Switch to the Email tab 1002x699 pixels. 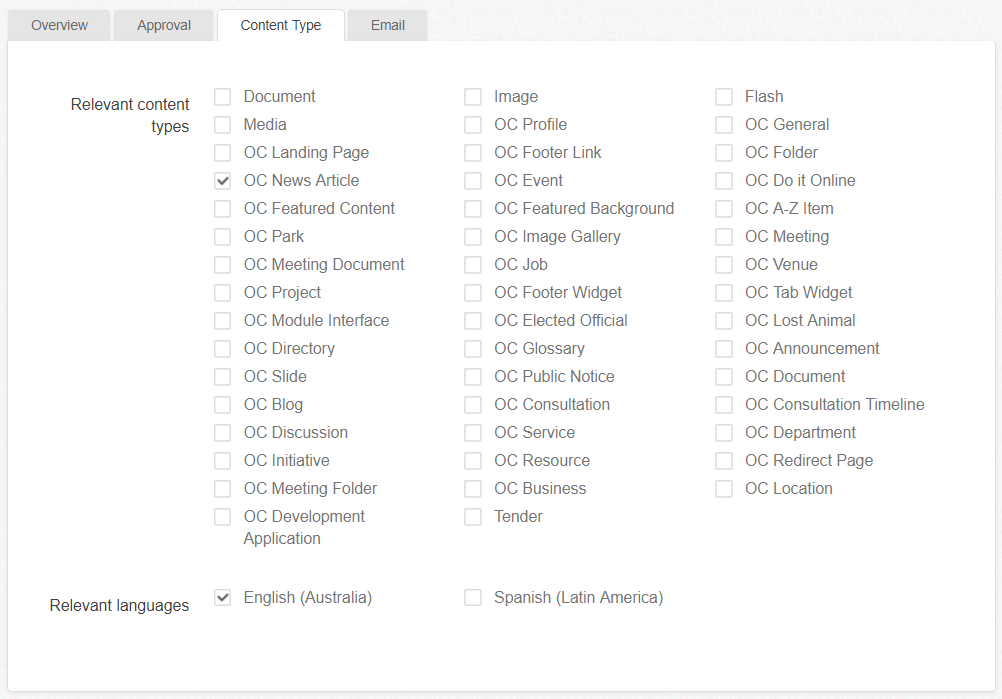387,25
